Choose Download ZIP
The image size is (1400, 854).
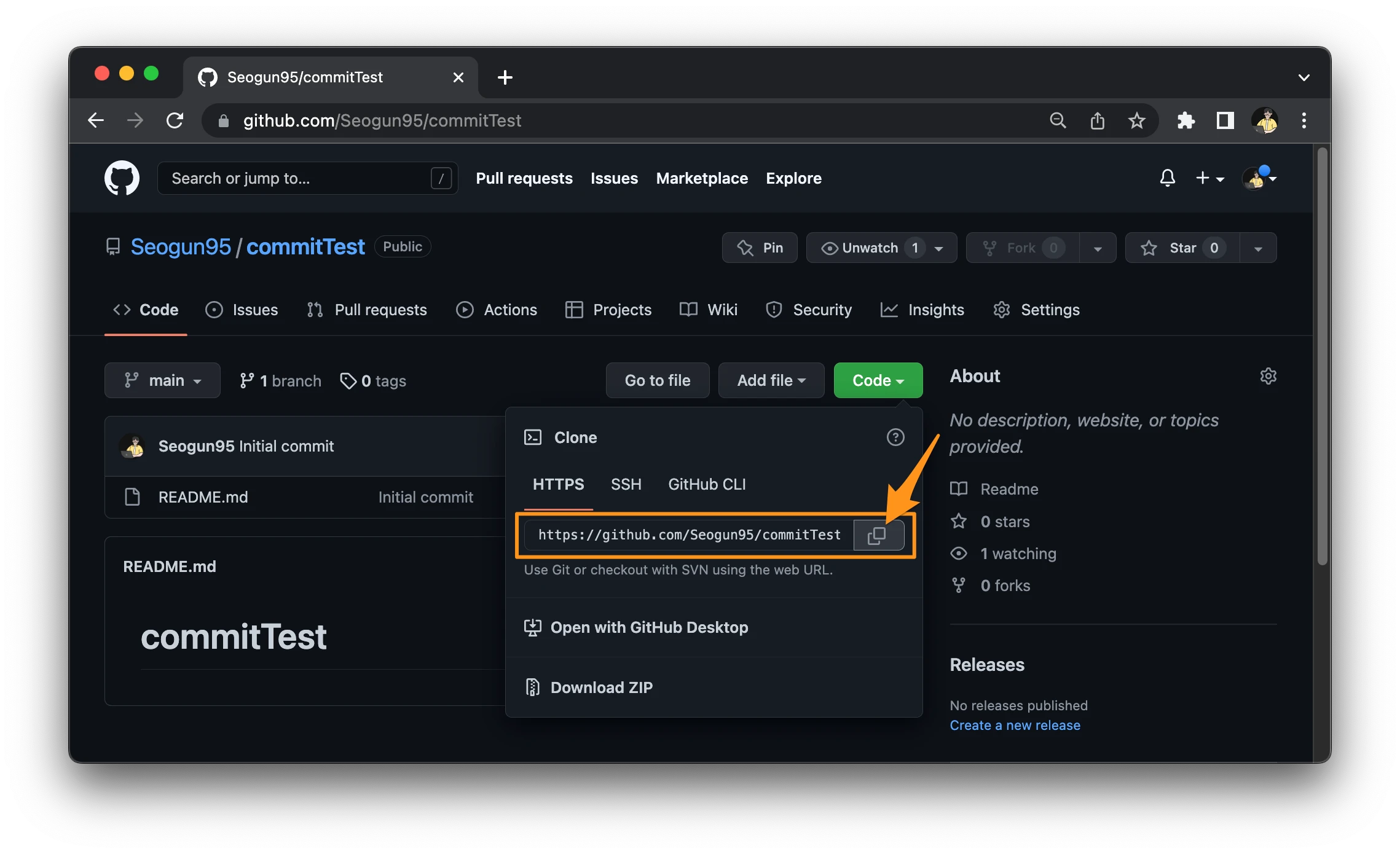(714, 688)
